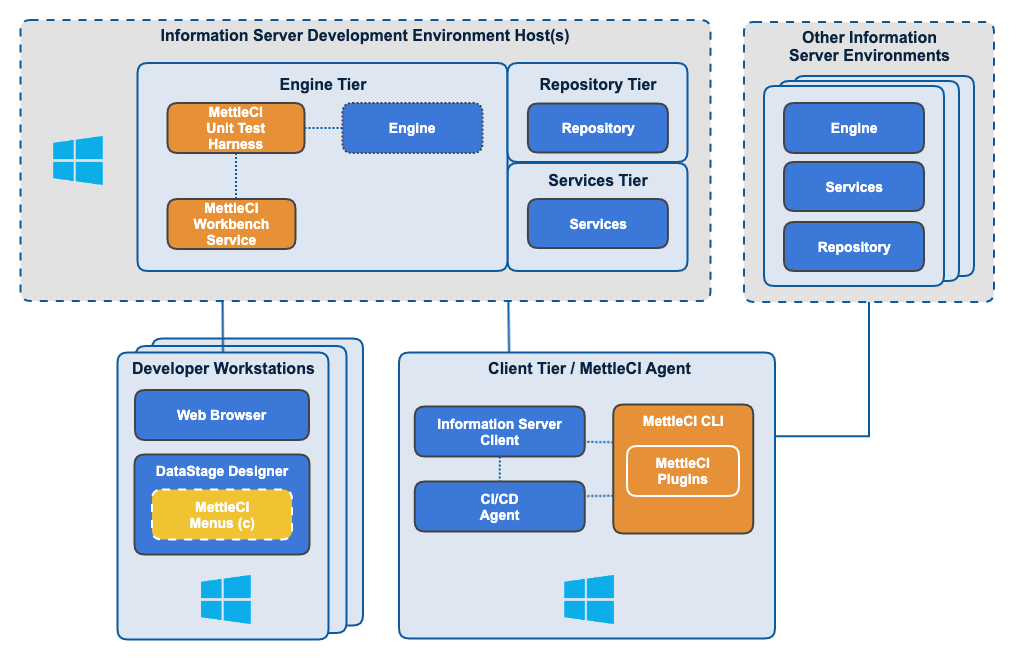
Task: Click the Windows logo in Engine Tier host
Action: pyautogui.click(x=80, y=160)
